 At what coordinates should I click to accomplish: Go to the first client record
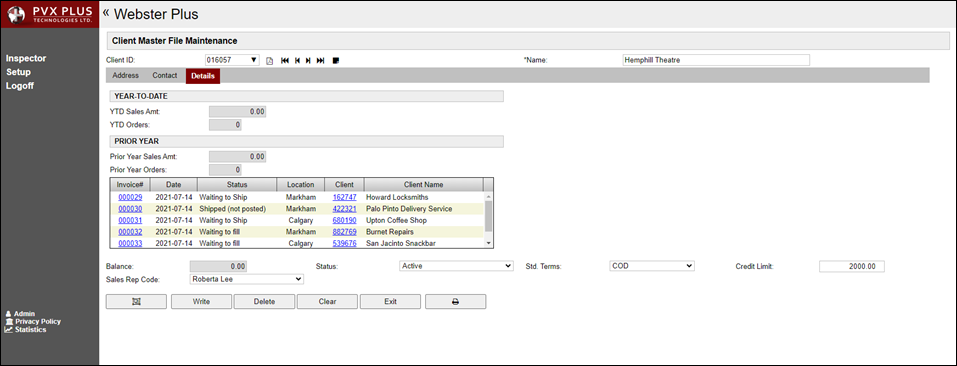[284, 60]
